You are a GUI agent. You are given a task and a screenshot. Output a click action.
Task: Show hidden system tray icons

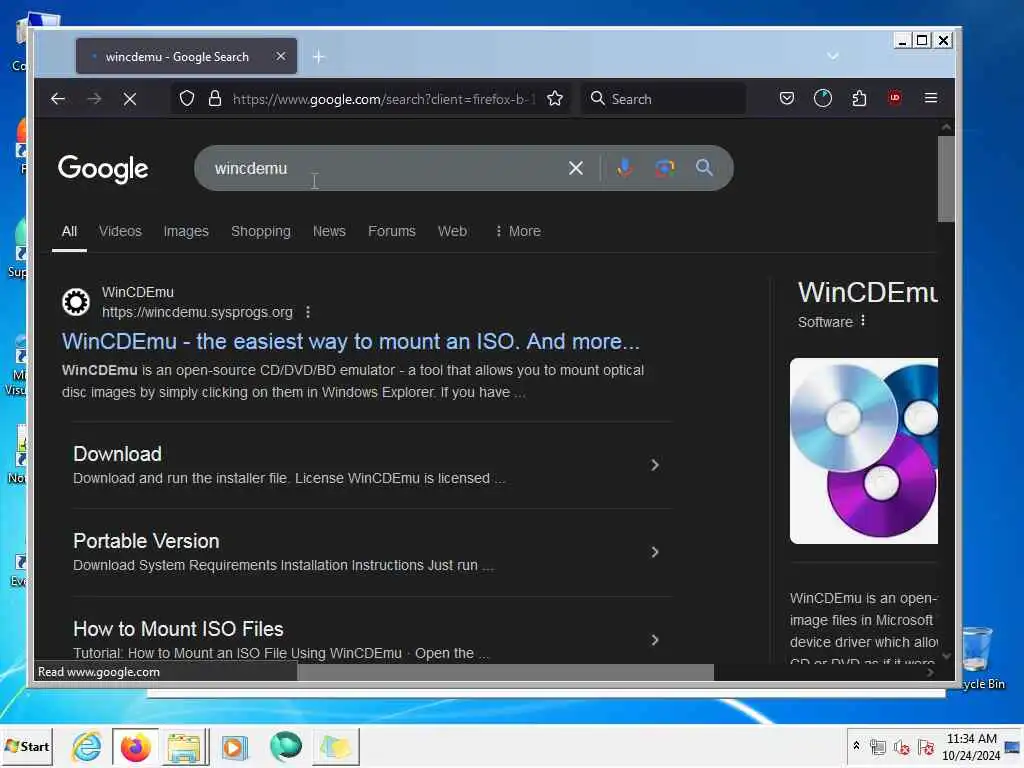856,745
